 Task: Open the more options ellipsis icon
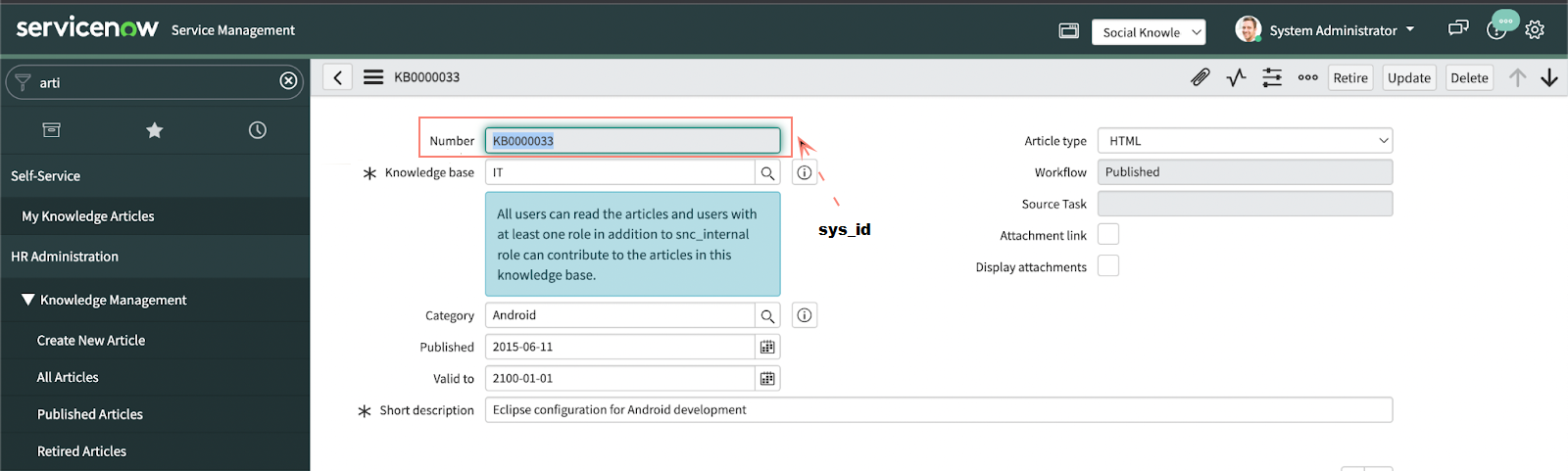[1307, 77]
